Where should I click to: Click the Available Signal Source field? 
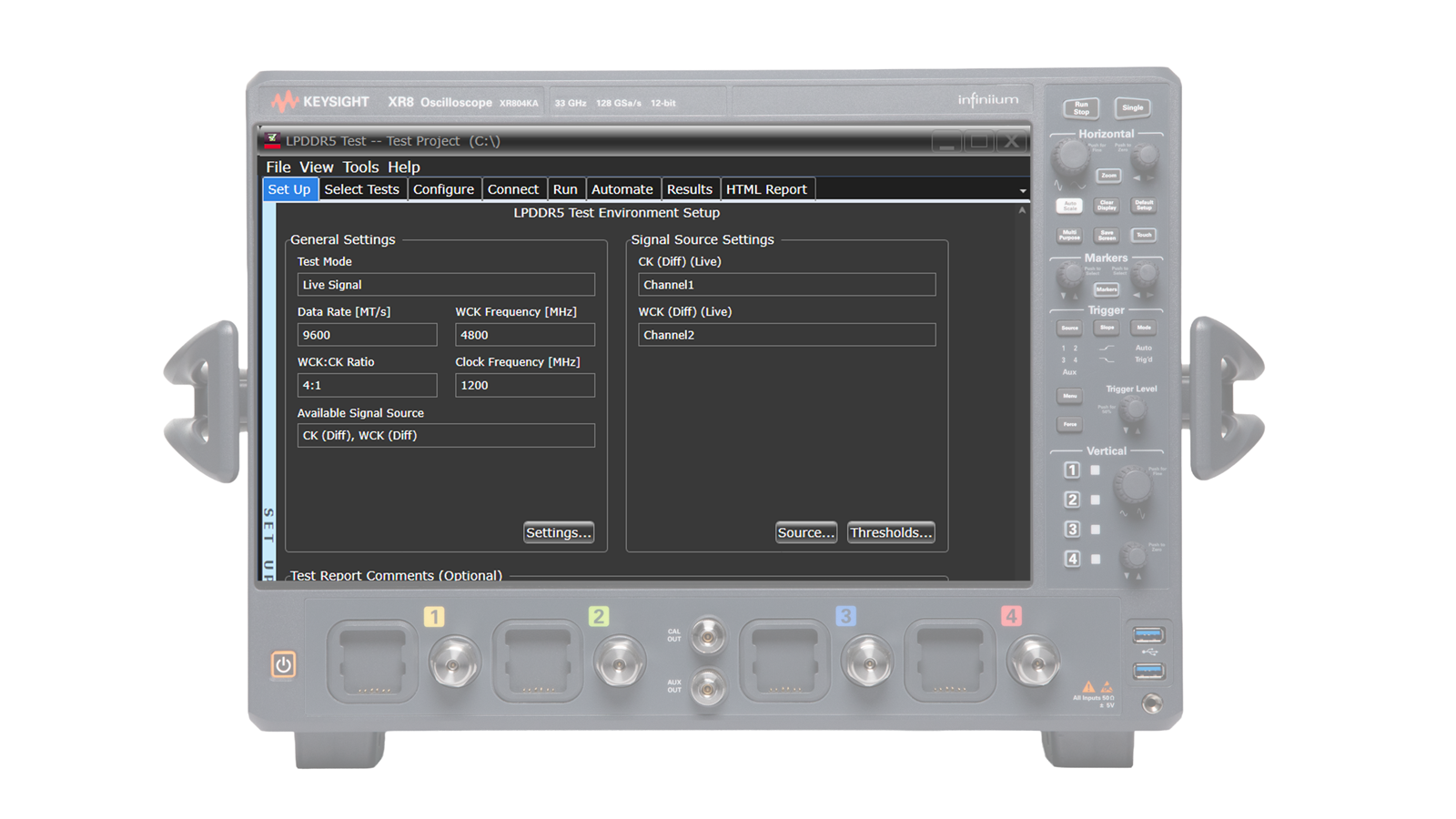tap(446, 435)
